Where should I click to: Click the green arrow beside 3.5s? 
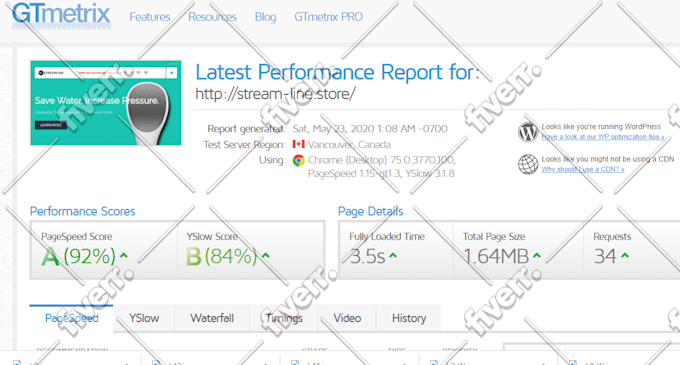393,255
